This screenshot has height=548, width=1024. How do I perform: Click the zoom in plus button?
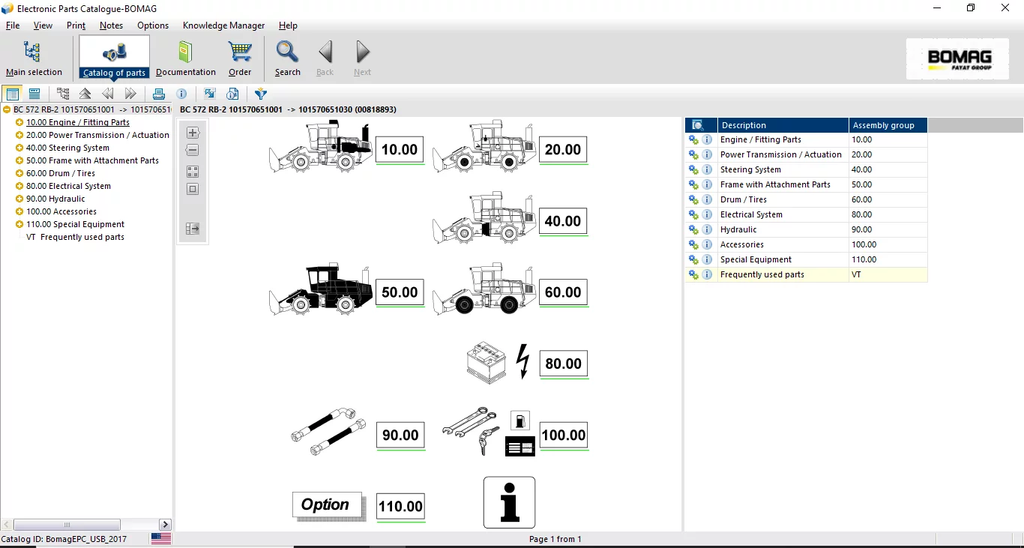(x=193, y=133)
